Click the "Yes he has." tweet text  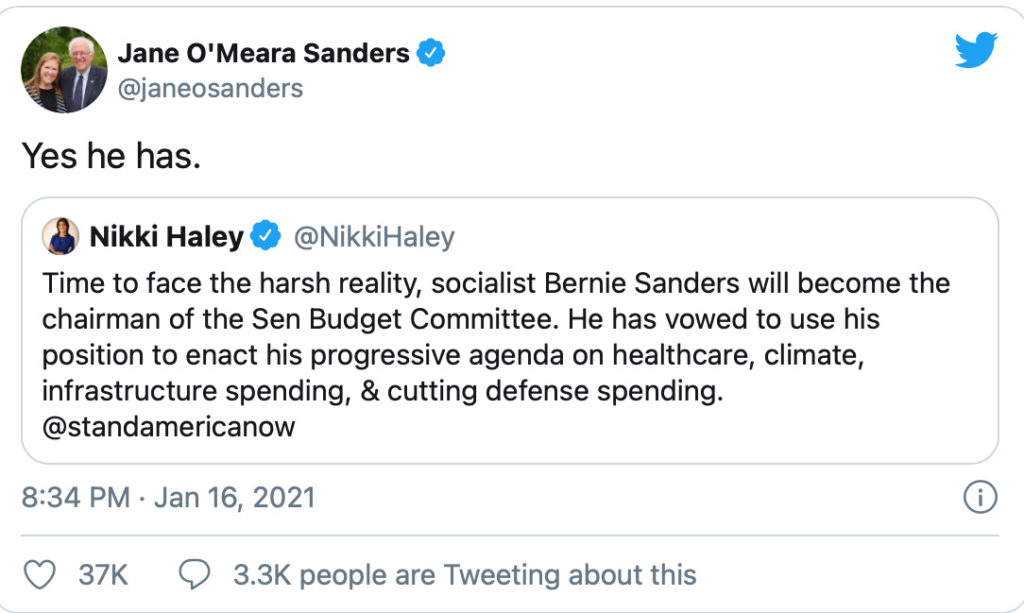111,156
